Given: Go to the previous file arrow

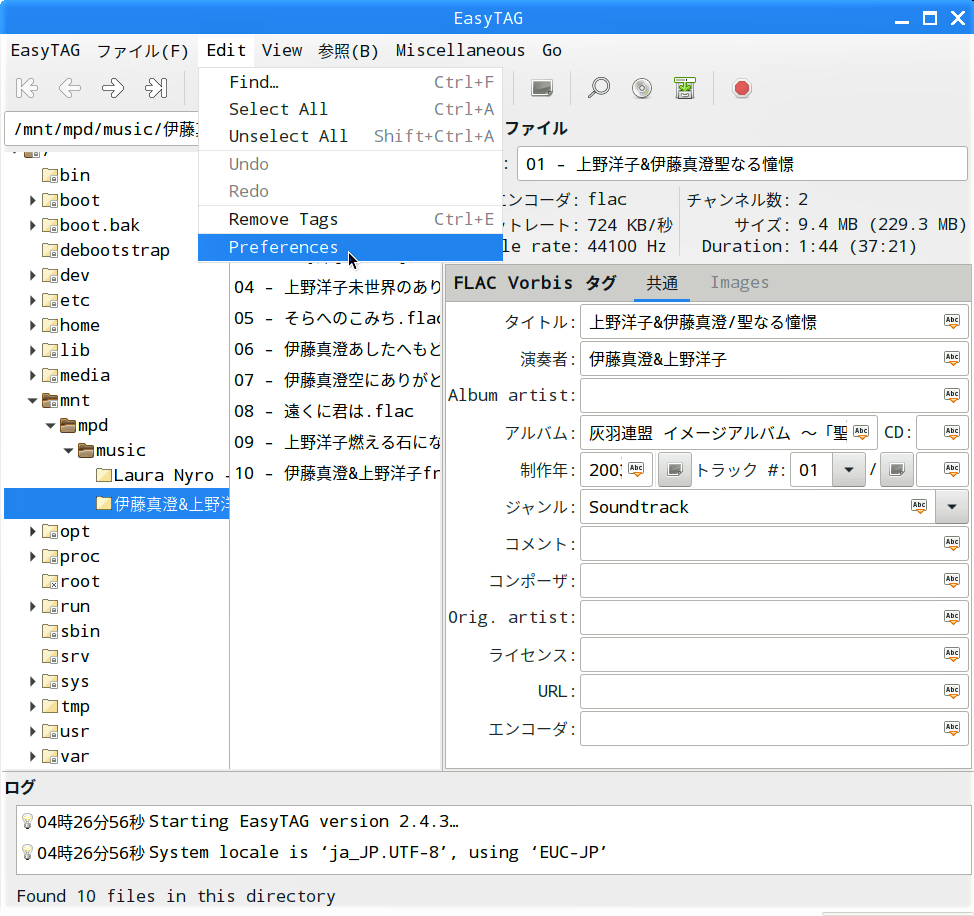Looking at the screenshot, I should tap(70, 88).
